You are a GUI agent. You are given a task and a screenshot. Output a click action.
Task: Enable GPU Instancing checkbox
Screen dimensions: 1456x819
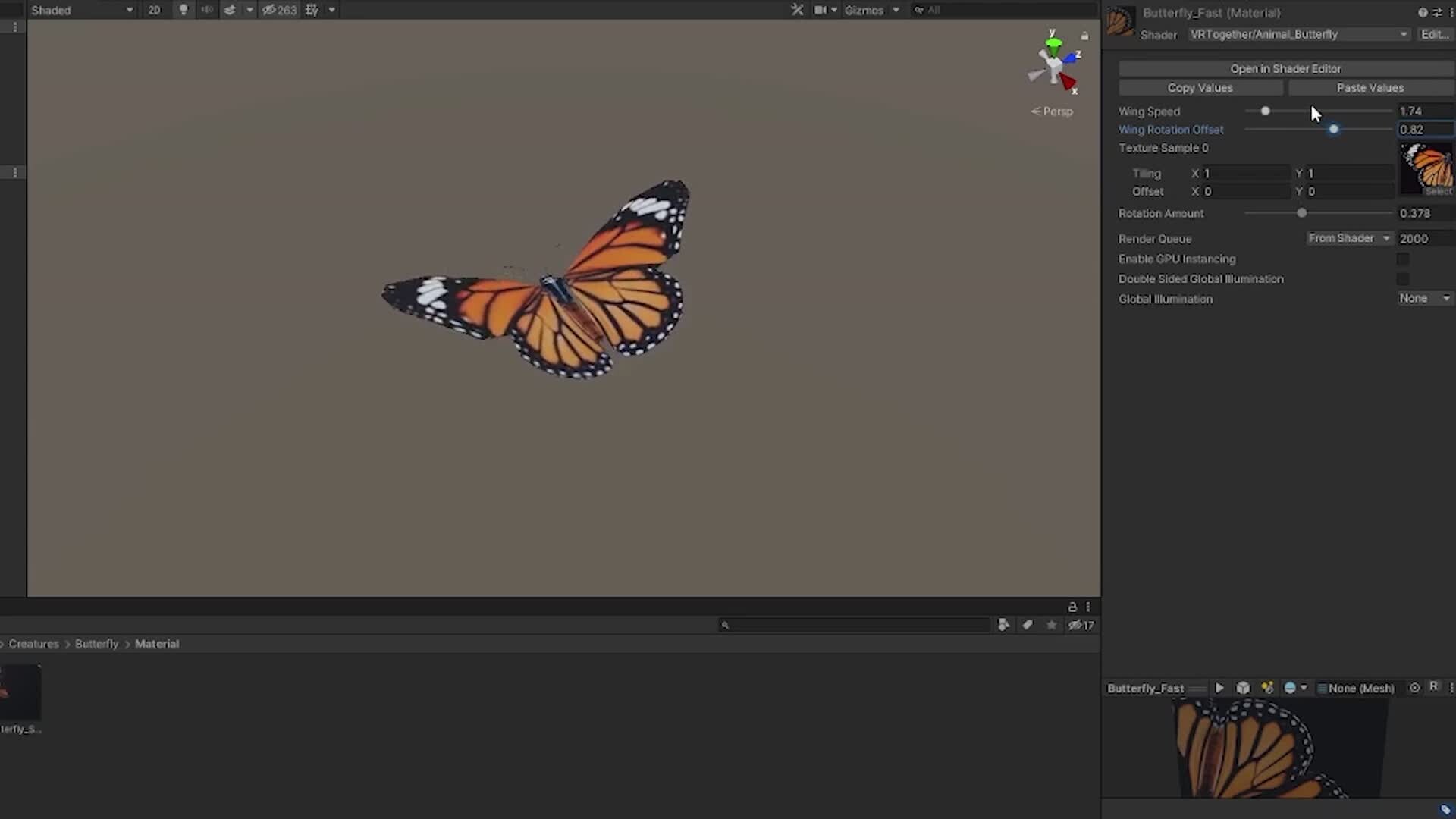[x=1403, y=259]
